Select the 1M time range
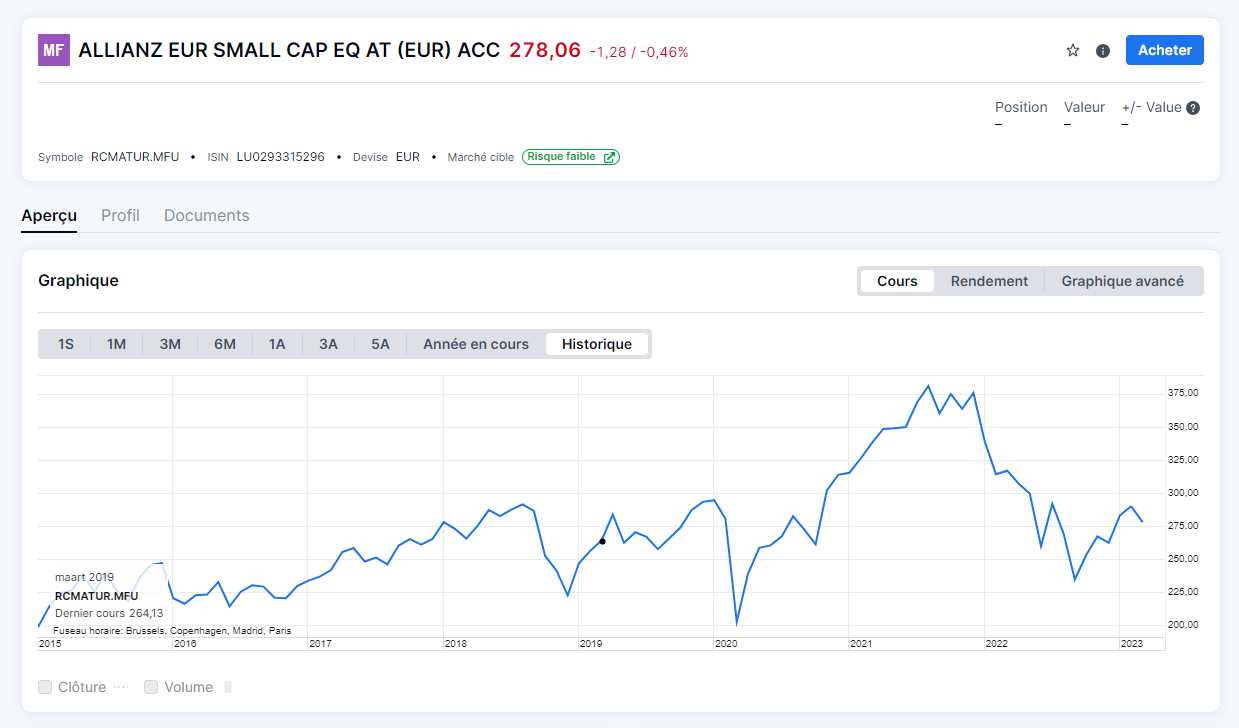Viewport: 1239px width, 728px height. coord(117,344)
